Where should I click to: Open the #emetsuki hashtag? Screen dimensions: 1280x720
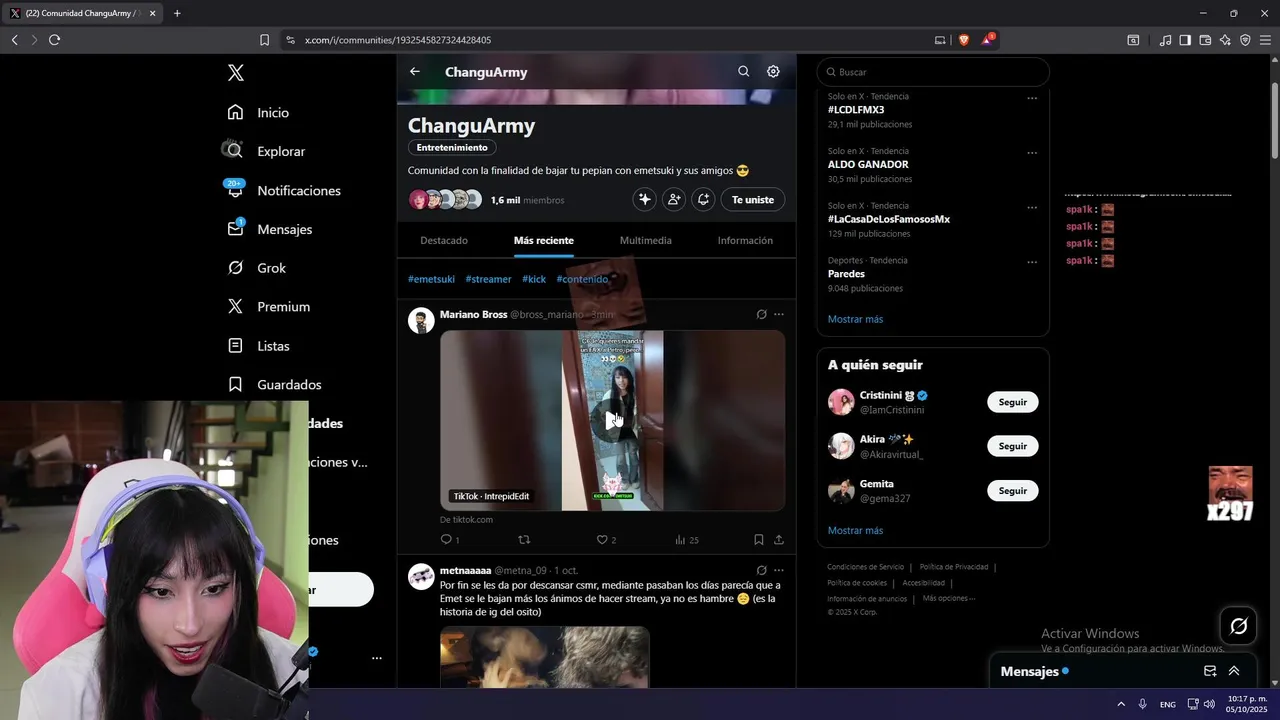pos(431,279)
